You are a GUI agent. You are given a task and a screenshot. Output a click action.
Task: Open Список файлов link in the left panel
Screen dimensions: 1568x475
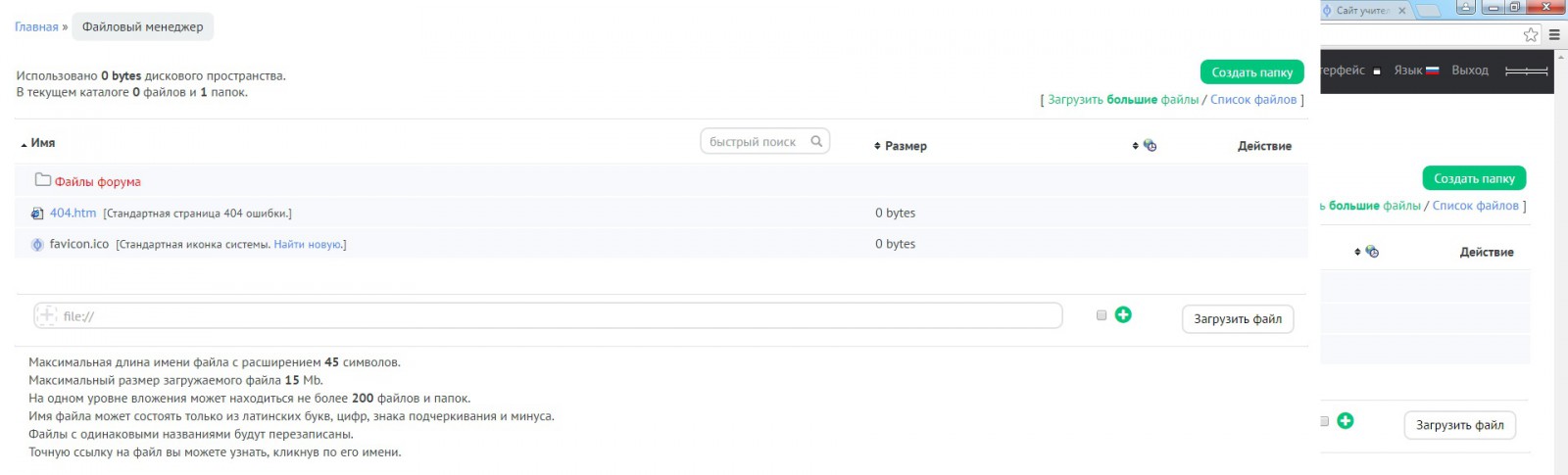[1253, 100]
